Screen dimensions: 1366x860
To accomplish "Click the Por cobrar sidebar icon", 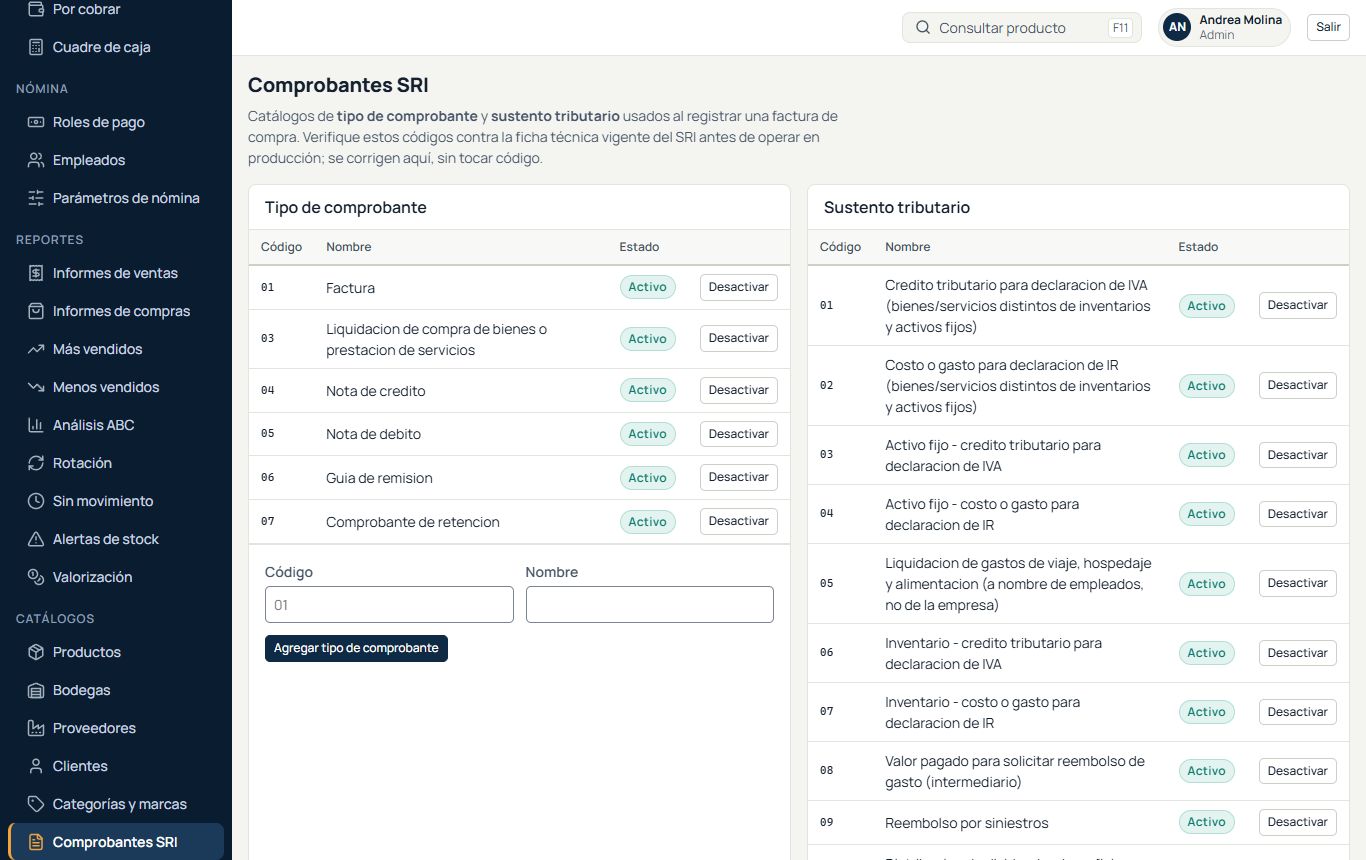I will (36, 9).
